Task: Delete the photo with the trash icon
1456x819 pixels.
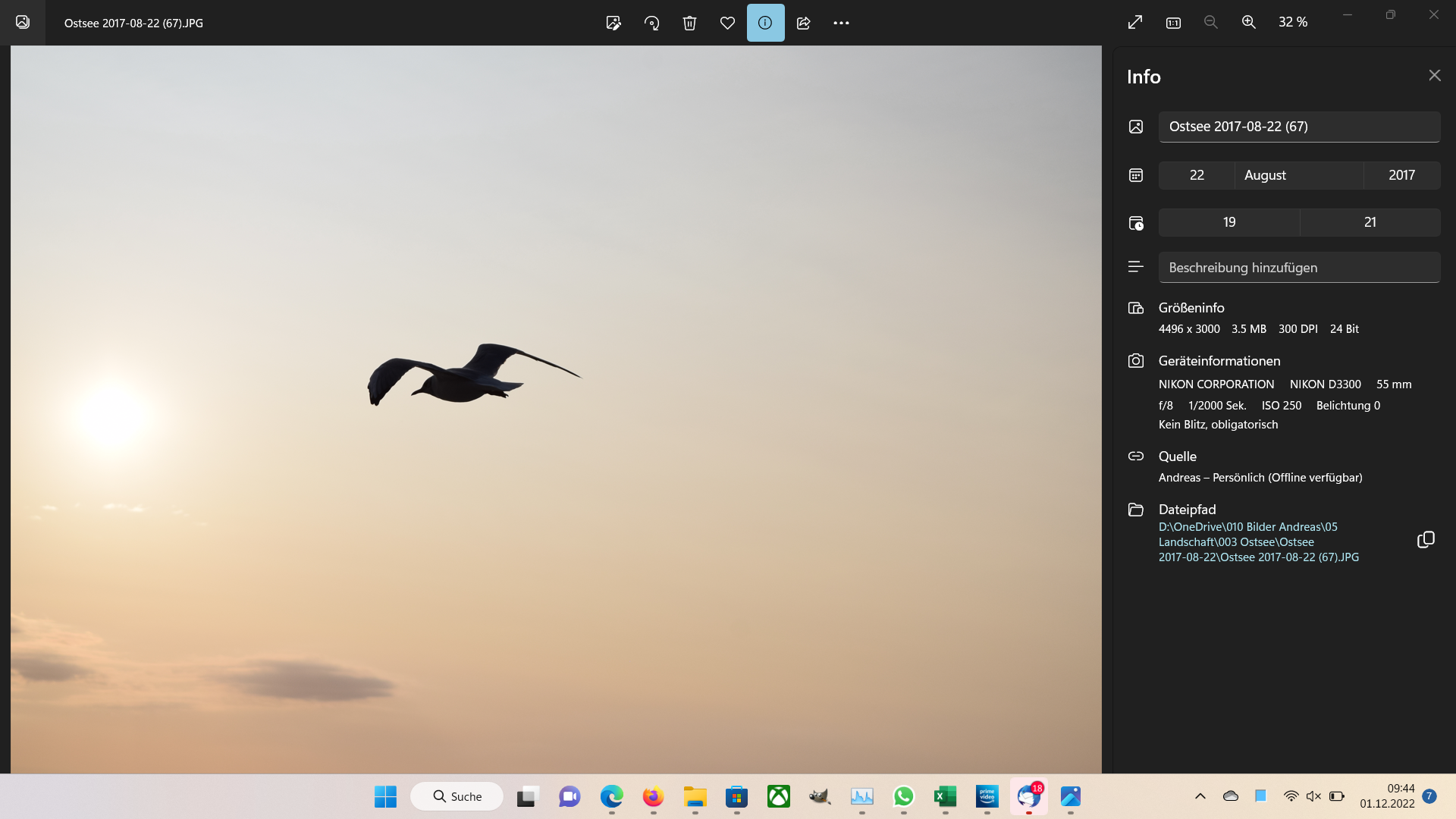Action: click(689, 23)
